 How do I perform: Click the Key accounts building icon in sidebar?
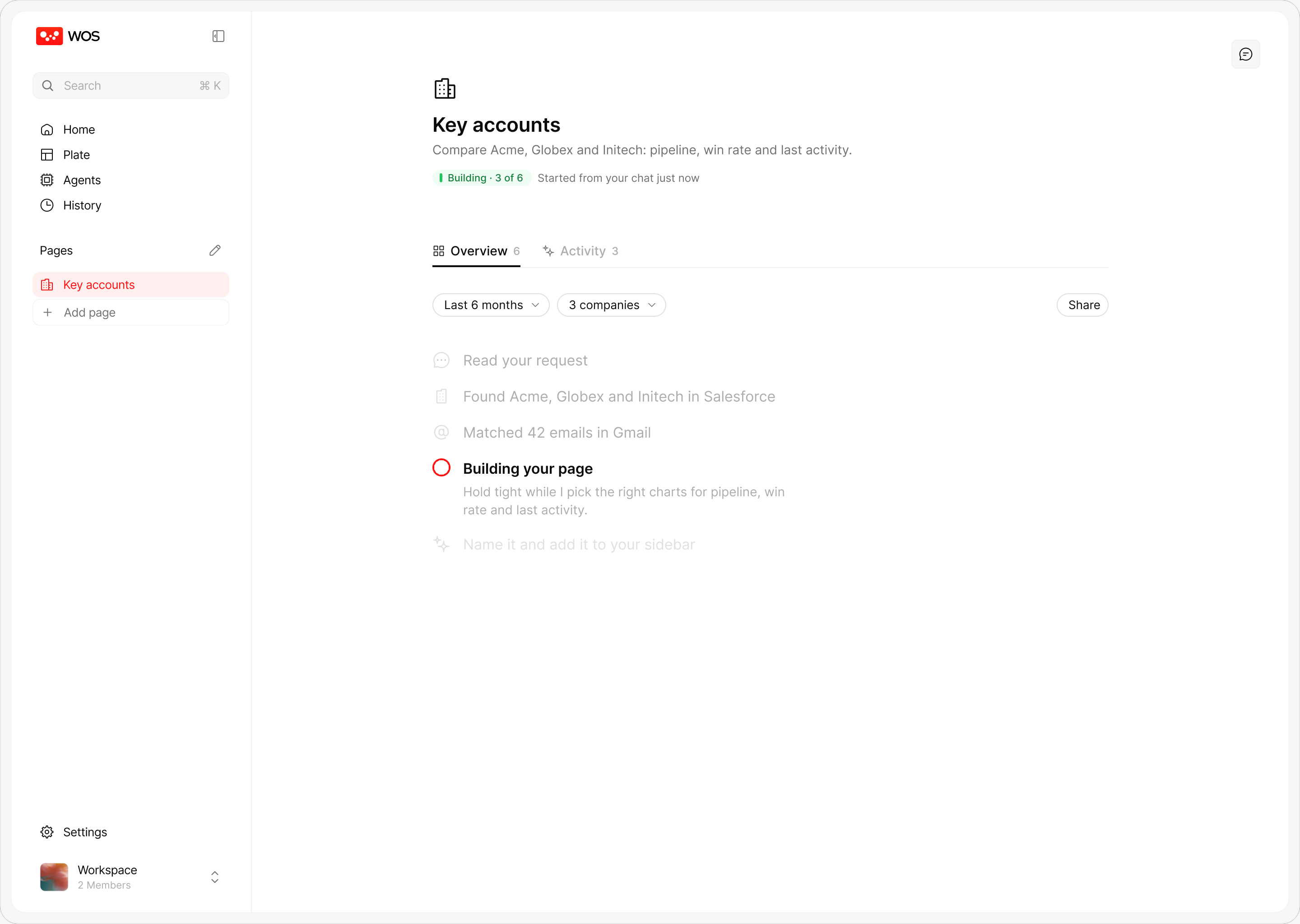(x=47, y=285)
